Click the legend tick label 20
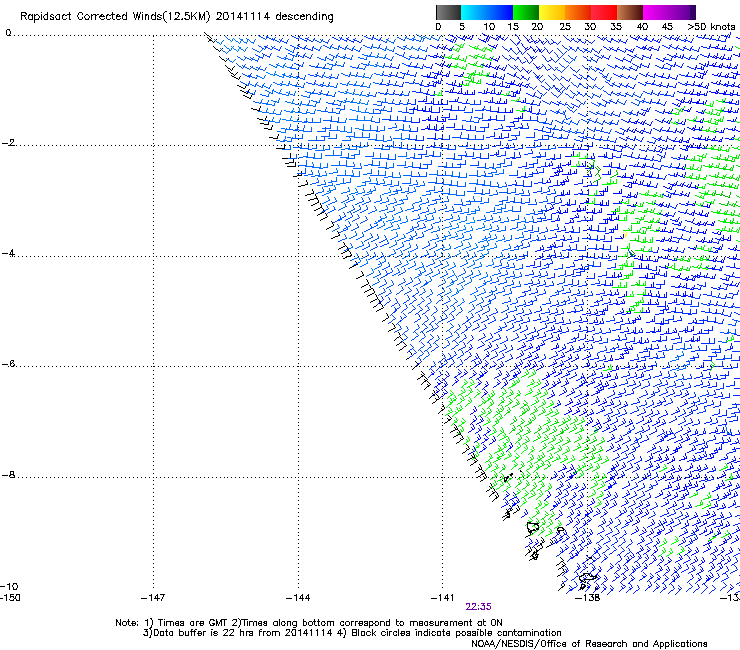Viewport: 740px width, 650px height. tap(537, 27)
